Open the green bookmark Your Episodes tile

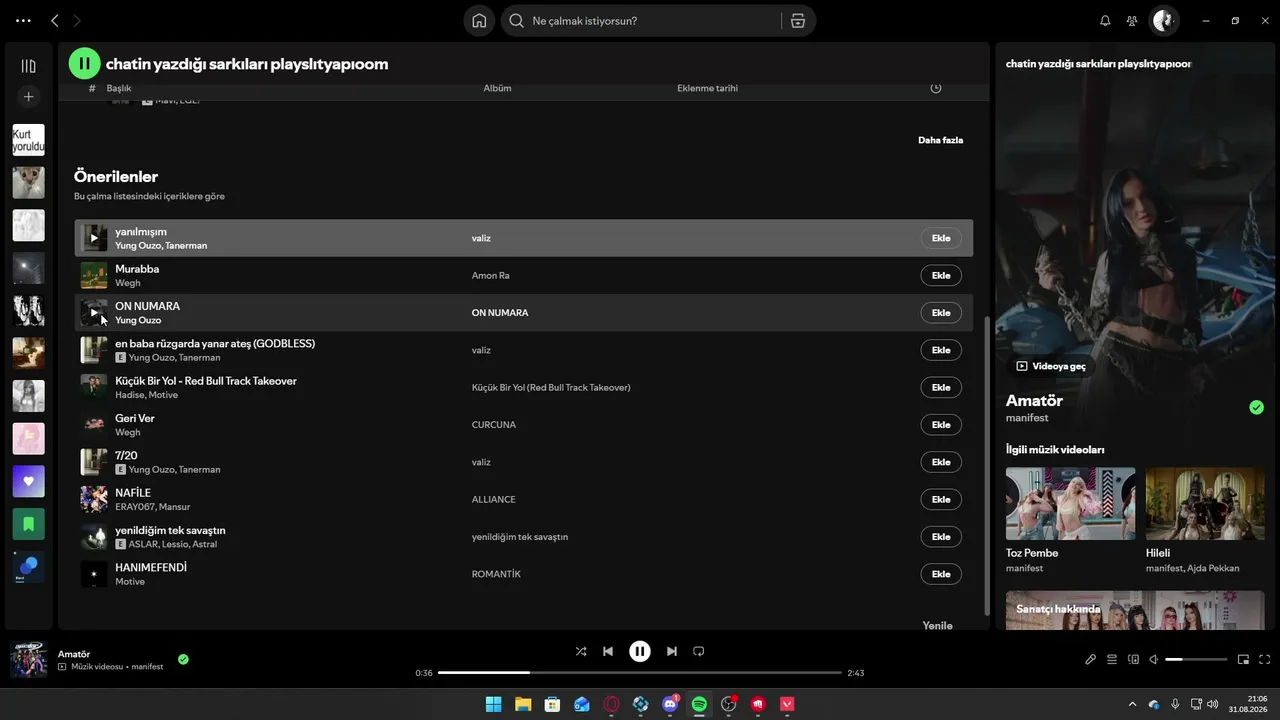[x=28, y=524]
